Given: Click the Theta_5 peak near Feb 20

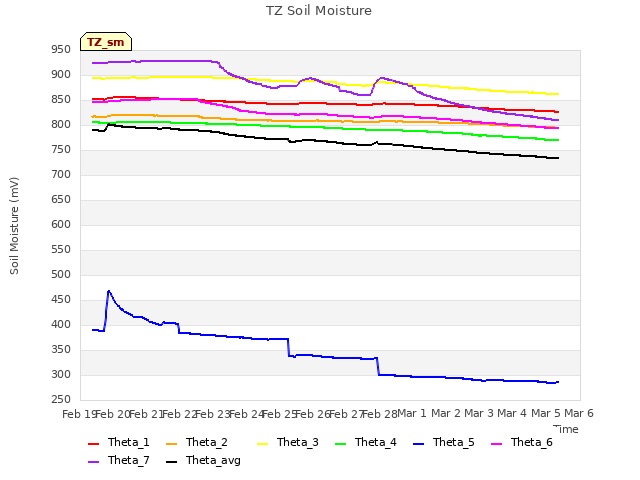Looking at the screenshot, I should point(109,291).
